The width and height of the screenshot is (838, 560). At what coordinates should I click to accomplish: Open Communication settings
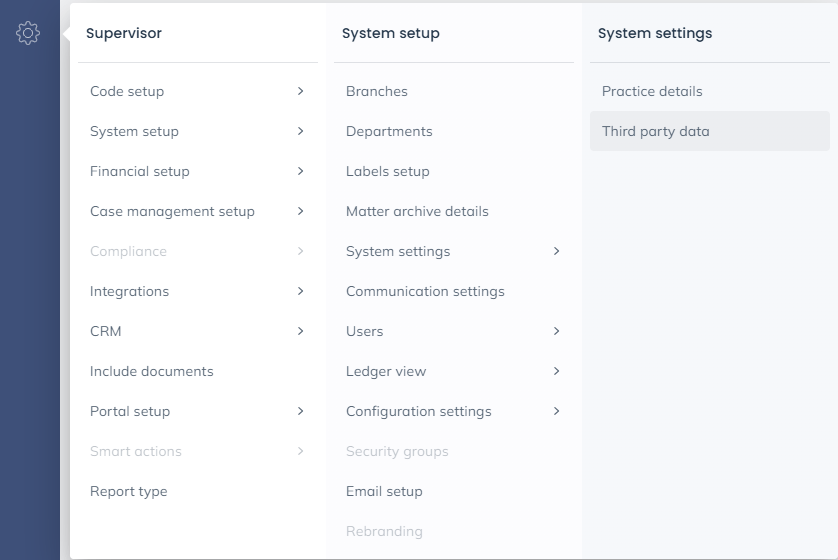[425, 291]
